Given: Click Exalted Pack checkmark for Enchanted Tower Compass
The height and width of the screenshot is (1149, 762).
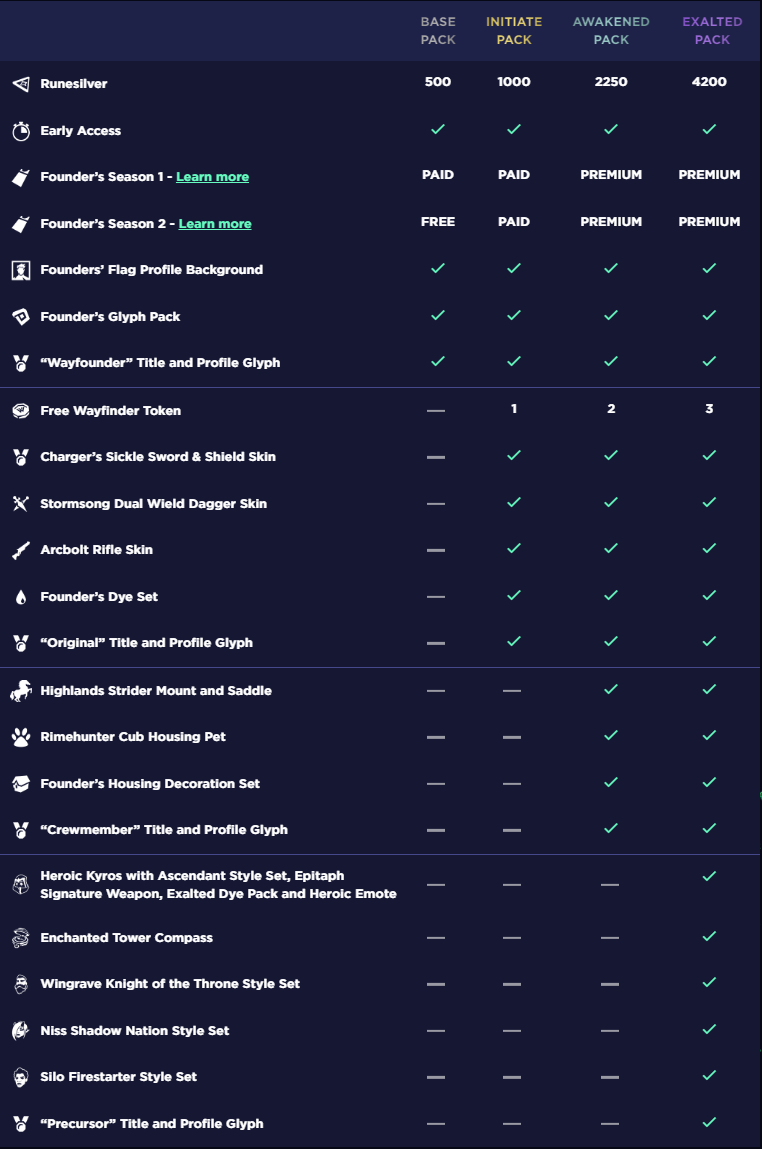Looking at the screenshot, I should 709,936.
